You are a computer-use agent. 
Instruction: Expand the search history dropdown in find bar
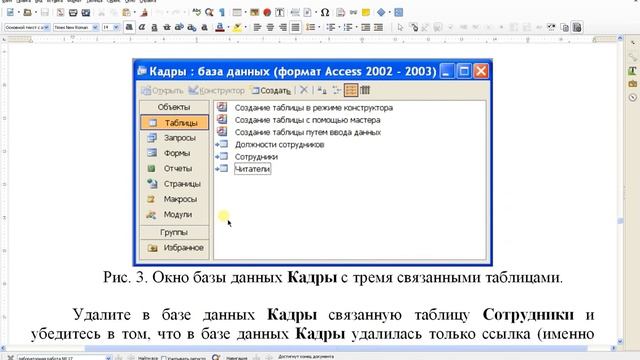pos(108,358)
